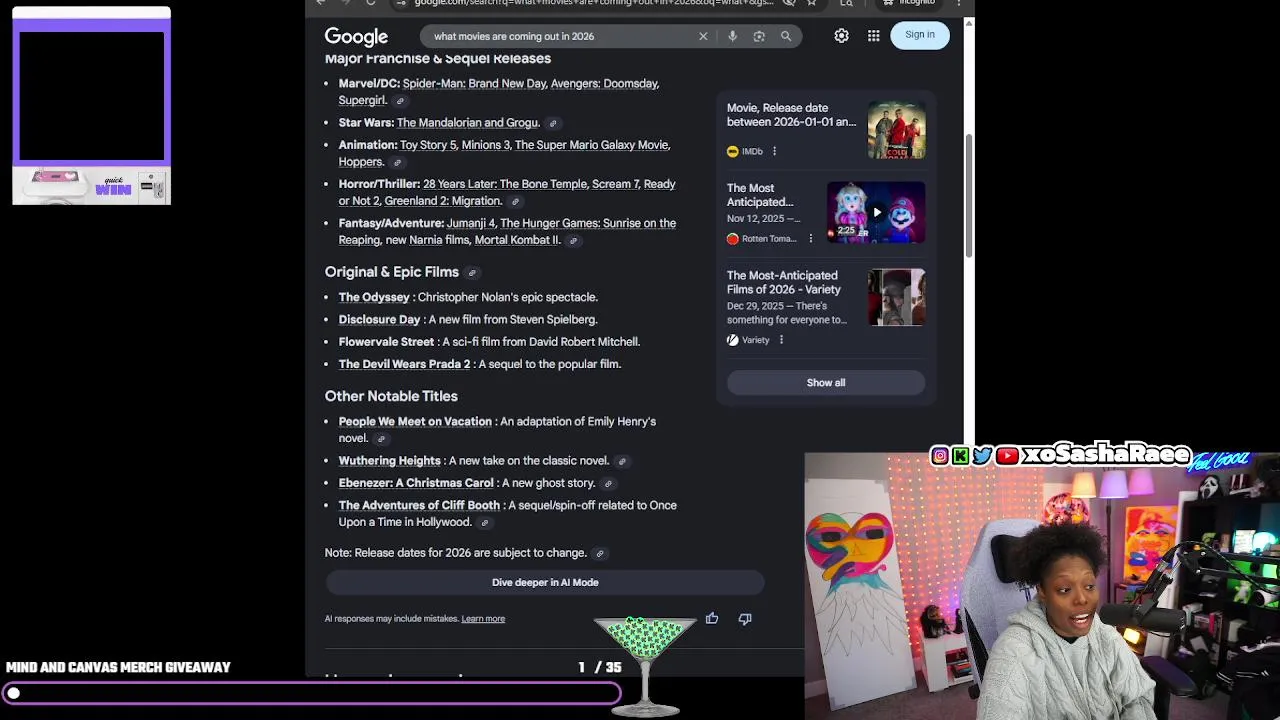Screen dimensions: 1280x720
Task: Open Wuthering Heights link
Action: pyautogui.click(x=389, y=461)
